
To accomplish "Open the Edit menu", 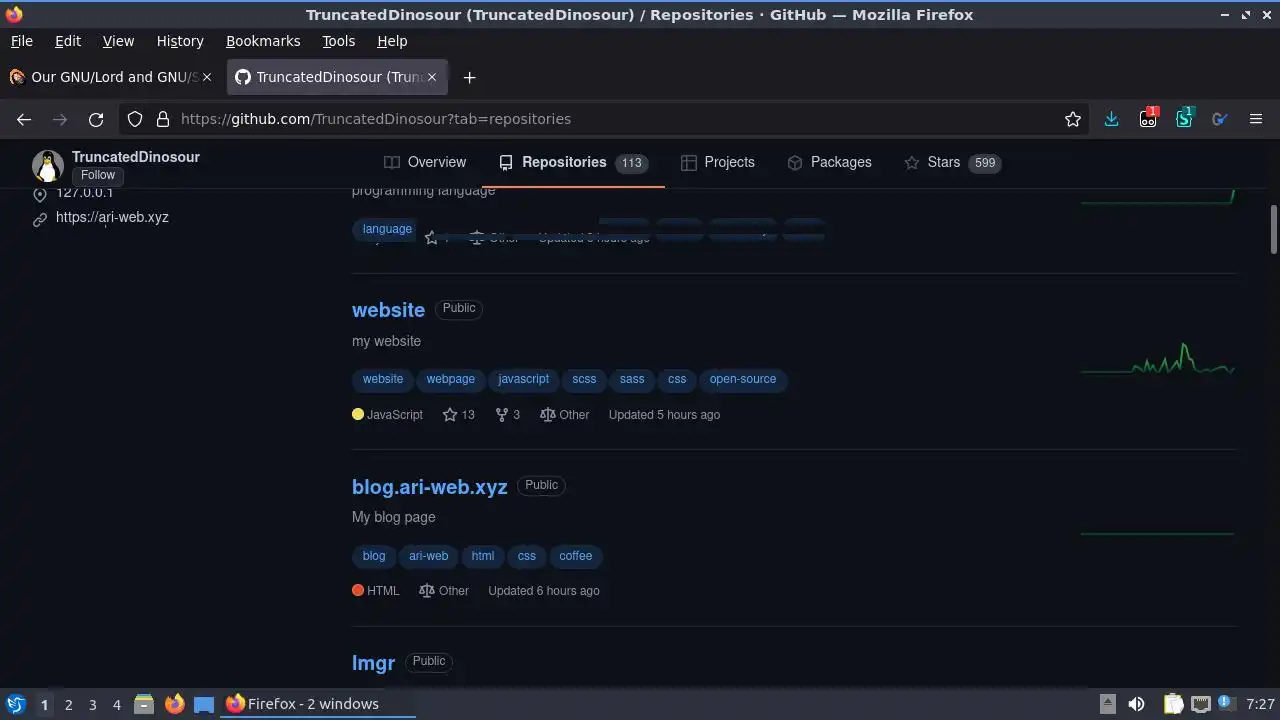I will 68,41.
